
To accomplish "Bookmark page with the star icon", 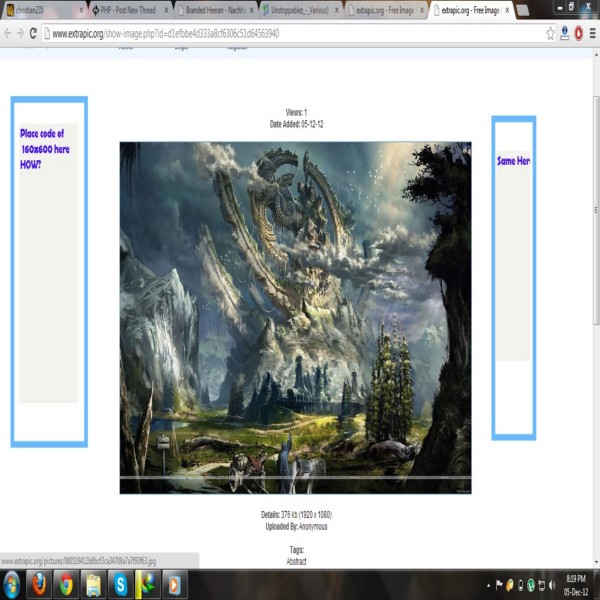I will click(x=550, y=34).
